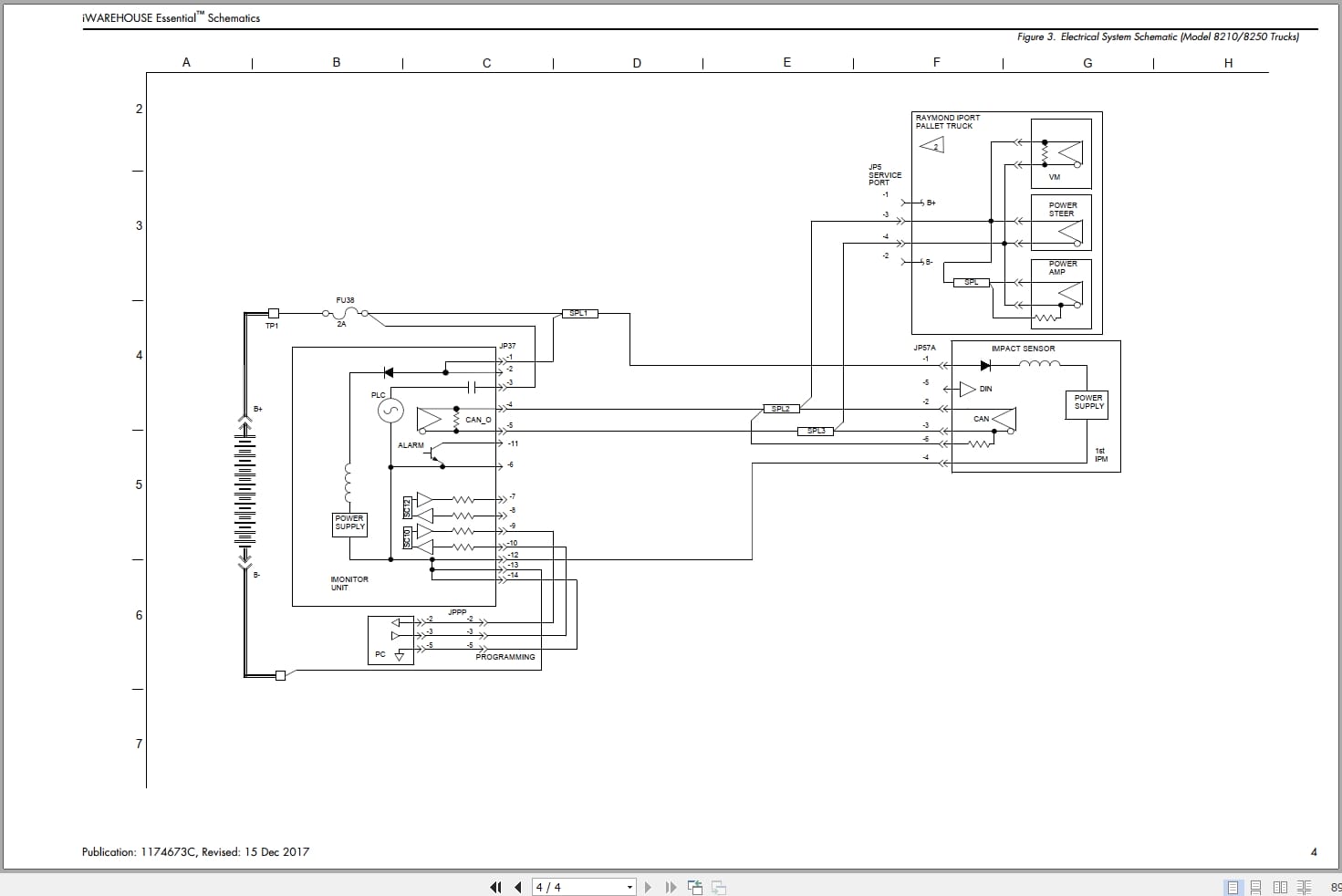Open the page number dropdown
This screenshot has width=1342, height=896.
629,886
